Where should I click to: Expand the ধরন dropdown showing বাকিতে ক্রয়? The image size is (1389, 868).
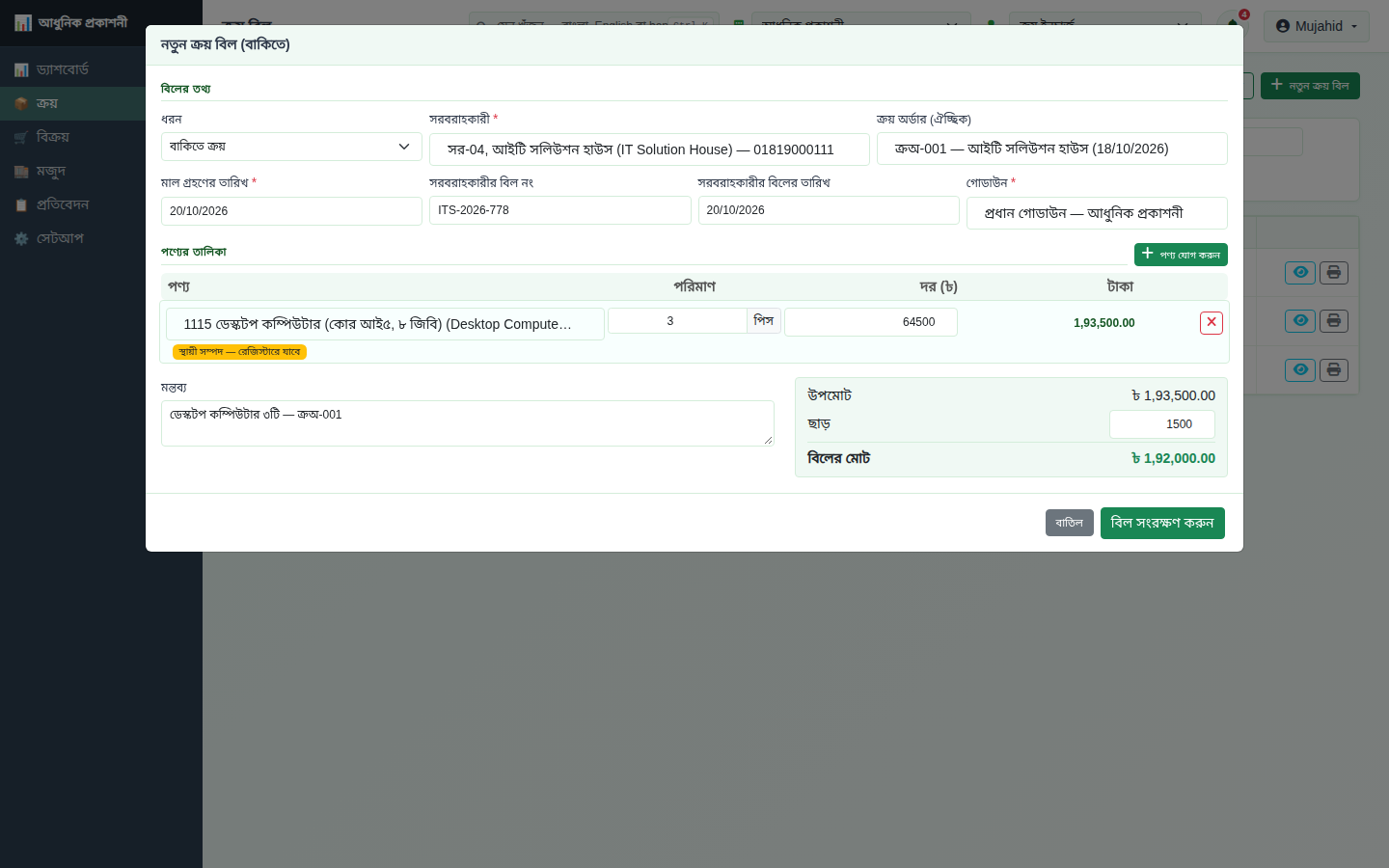point(291,147)
